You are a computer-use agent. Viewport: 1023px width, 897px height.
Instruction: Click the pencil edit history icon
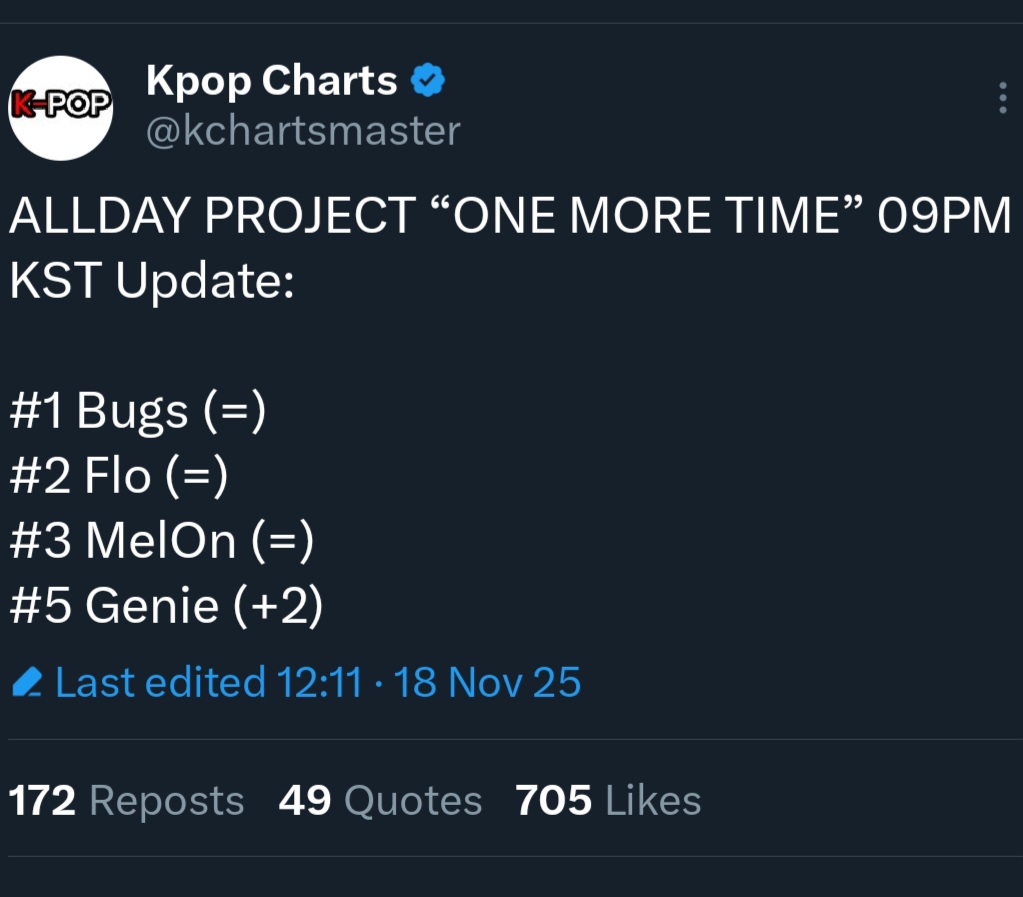coord(27,683)
